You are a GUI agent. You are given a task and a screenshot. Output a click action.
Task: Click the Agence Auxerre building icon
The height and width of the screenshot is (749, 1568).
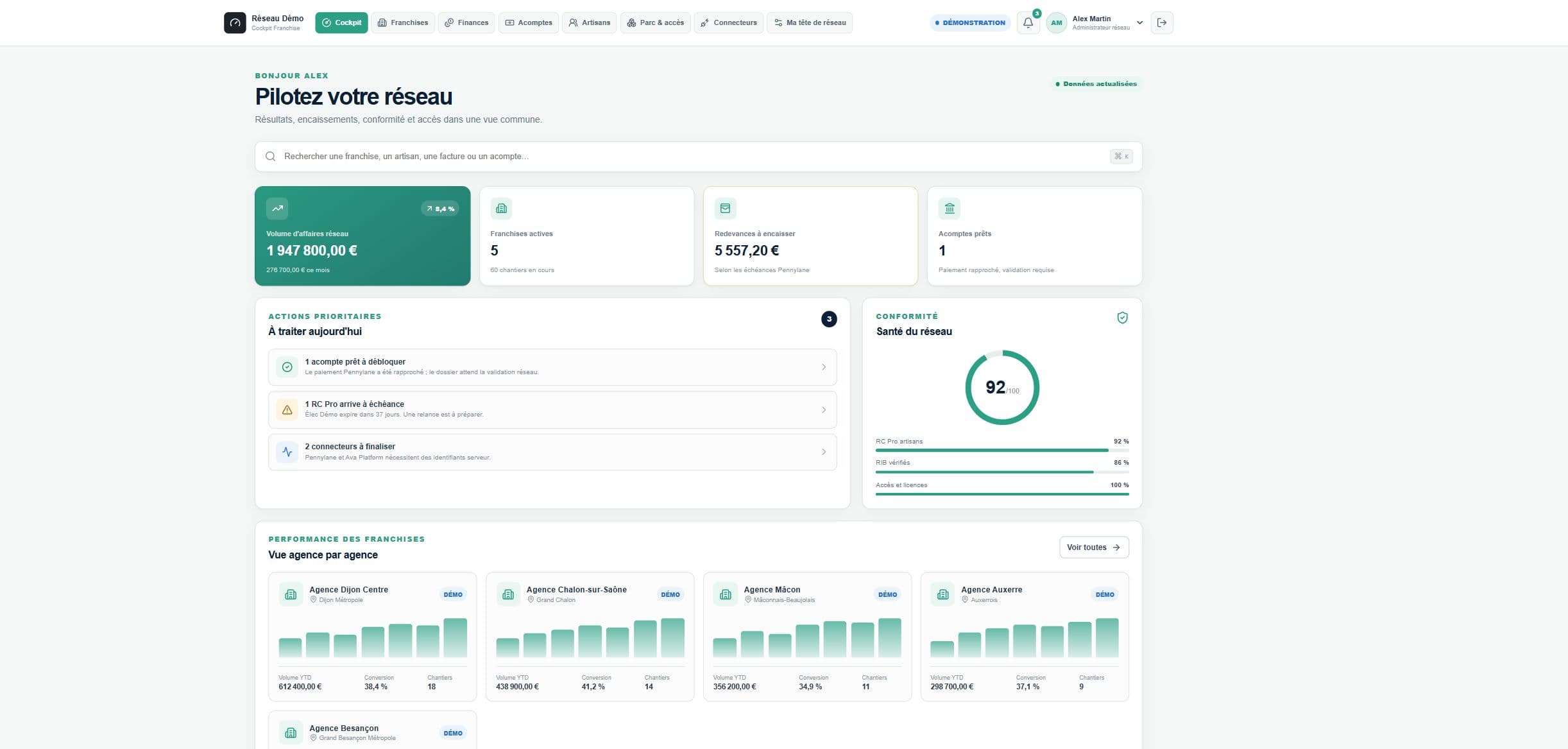pos(942,594)
